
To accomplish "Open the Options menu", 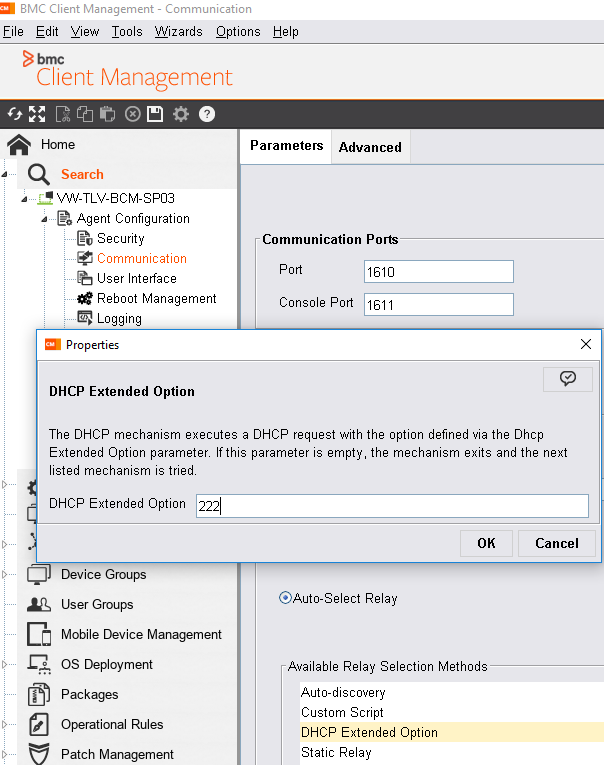I will pyautogui.click(x=238, y=32).
